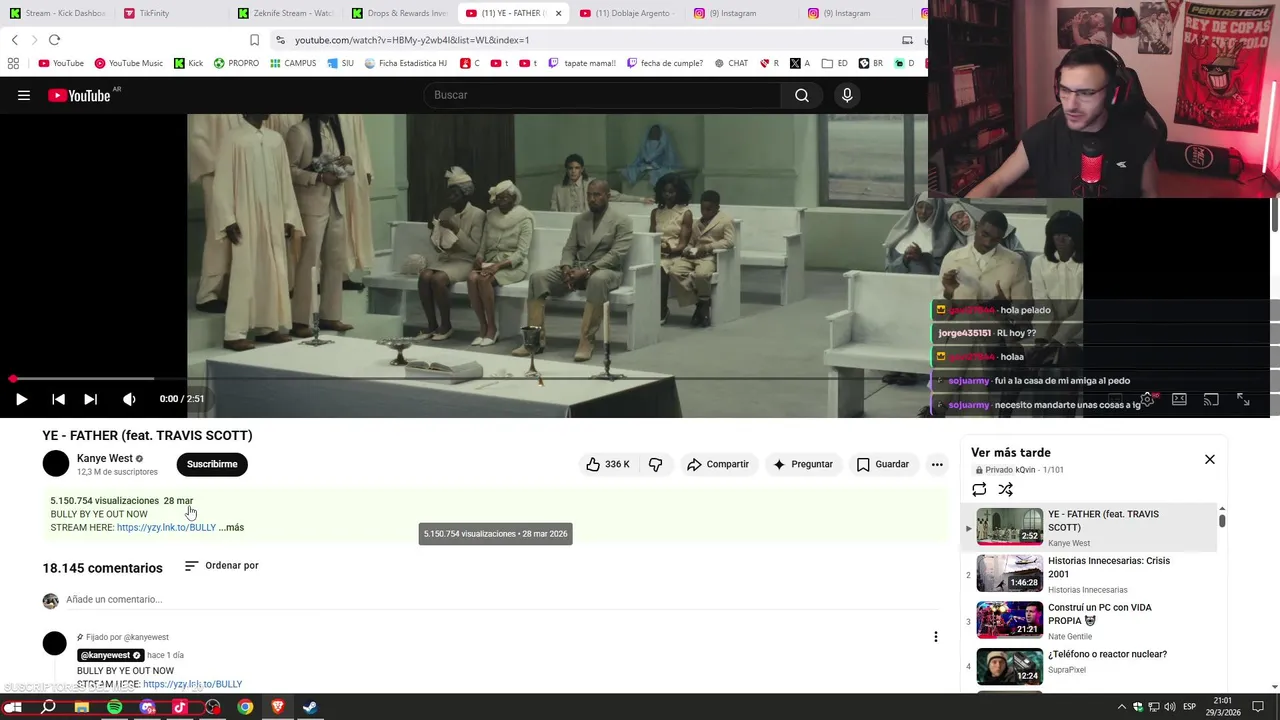Open the yzy.lnk.to/BULLY description link
The height and width of the screenshot is (720, 1280).
coord(166,527)
